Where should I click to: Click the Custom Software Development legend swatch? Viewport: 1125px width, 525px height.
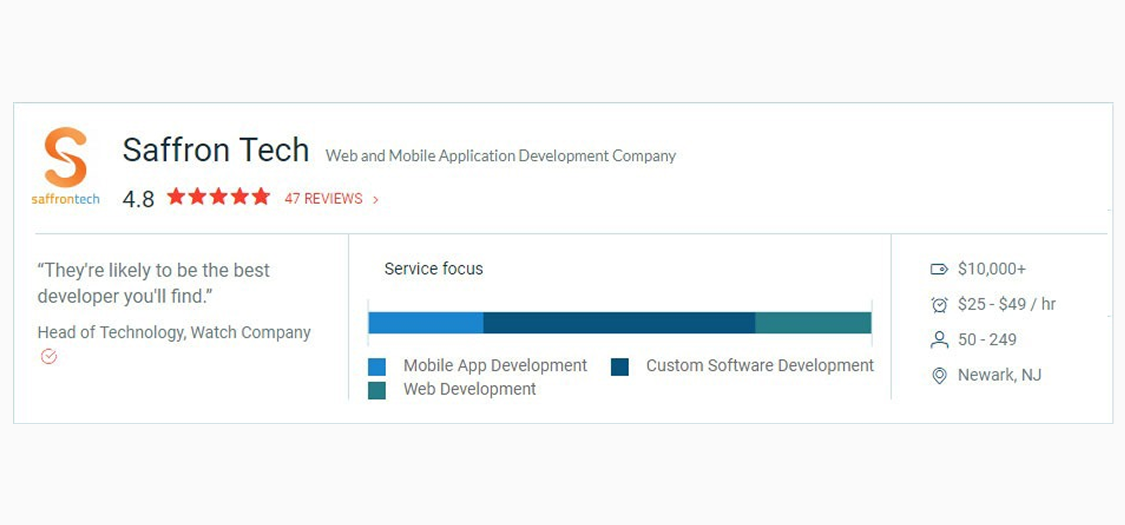(x=620, y=367)
